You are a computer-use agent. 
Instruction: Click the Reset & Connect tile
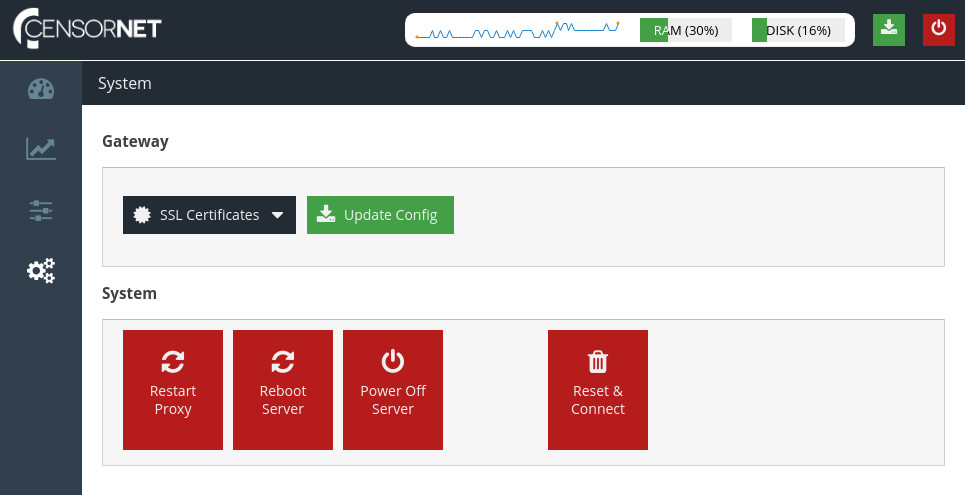point(598,390)
